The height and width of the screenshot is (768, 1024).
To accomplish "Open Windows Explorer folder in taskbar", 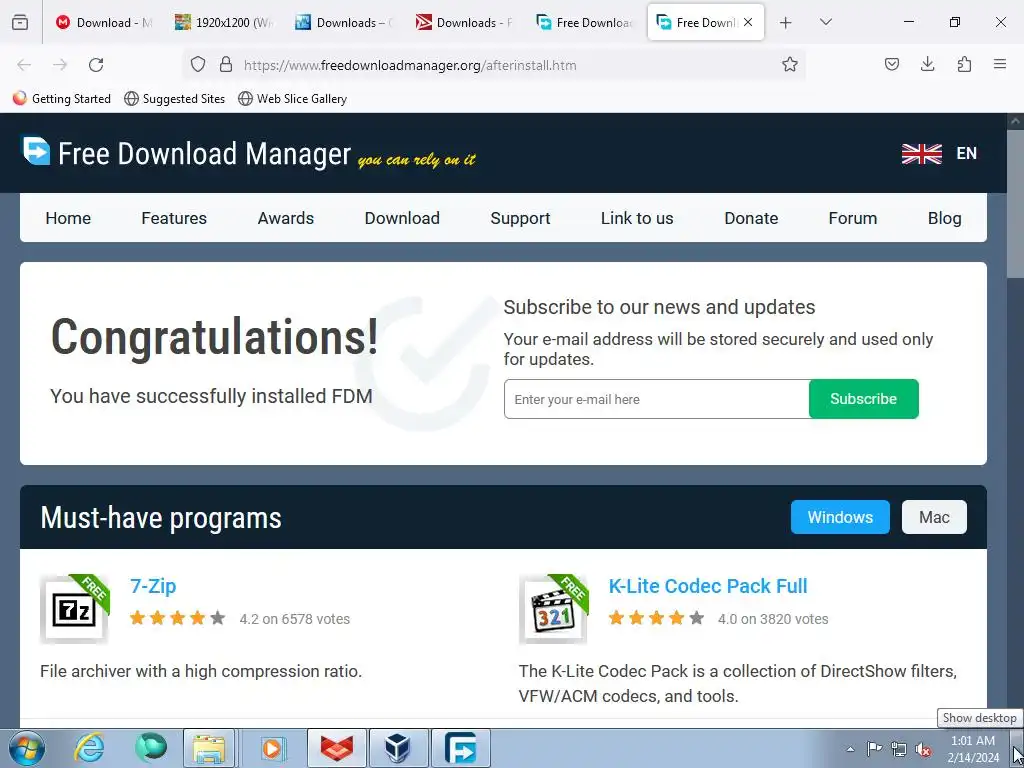I will [x=209, y=748].
